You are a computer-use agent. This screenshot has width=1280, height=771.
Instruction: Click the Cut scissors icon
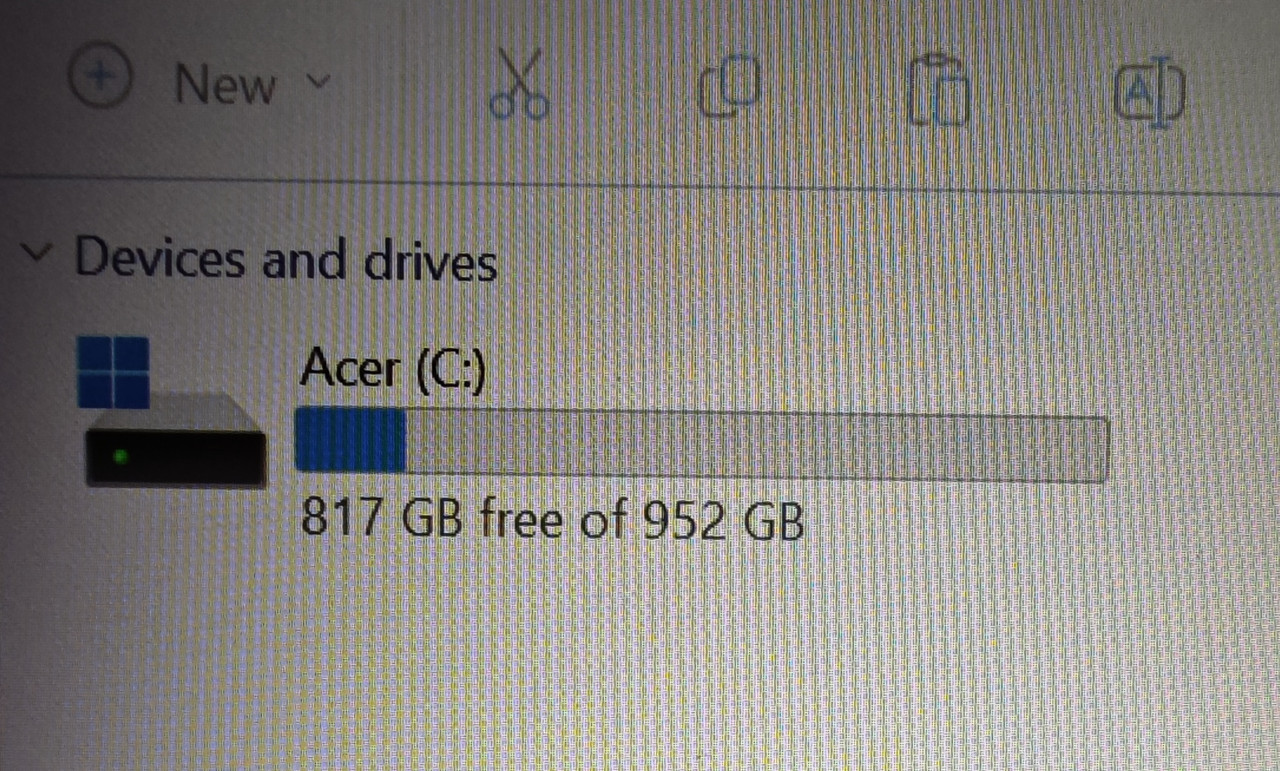pos(519,84)
